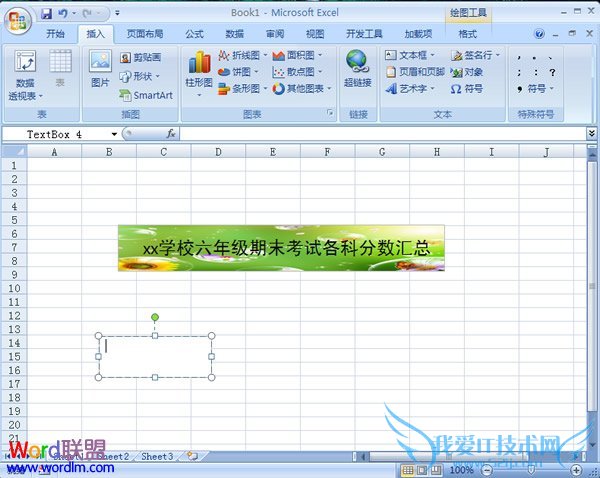The width and height of the screenshot is (600, 478).
Task: Insert a new worksheet tab
Action: 193,456
